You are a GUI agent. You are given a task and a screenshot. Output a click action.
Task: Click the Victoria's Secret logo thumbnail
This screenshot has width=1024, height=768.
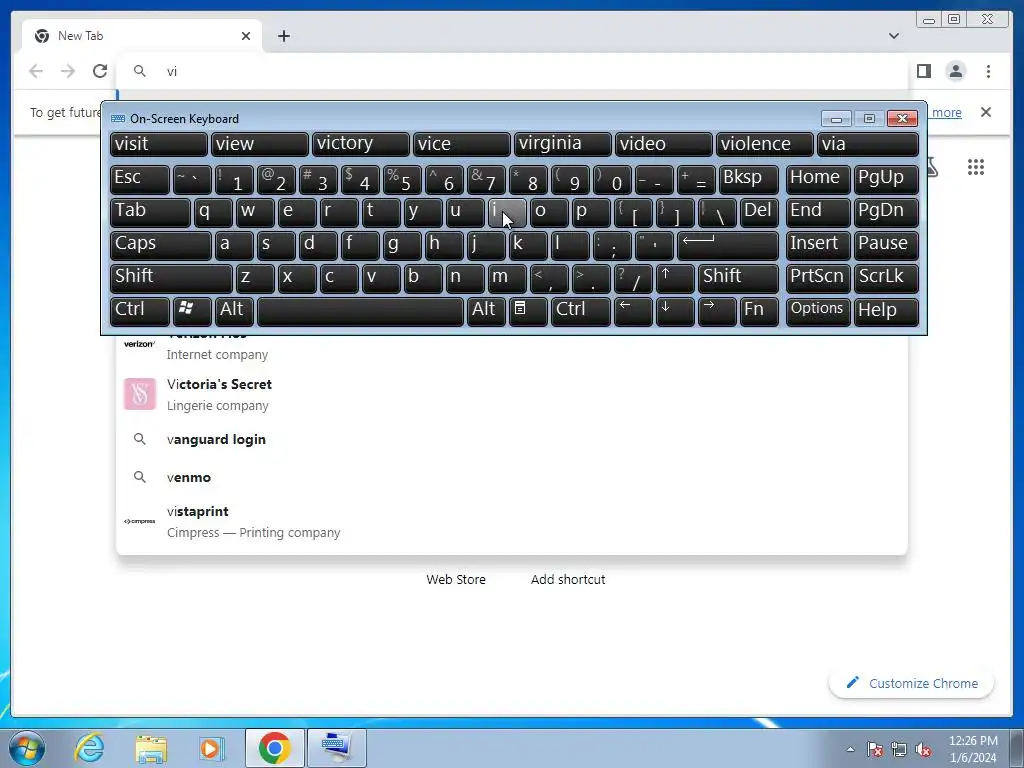[140, 394]
